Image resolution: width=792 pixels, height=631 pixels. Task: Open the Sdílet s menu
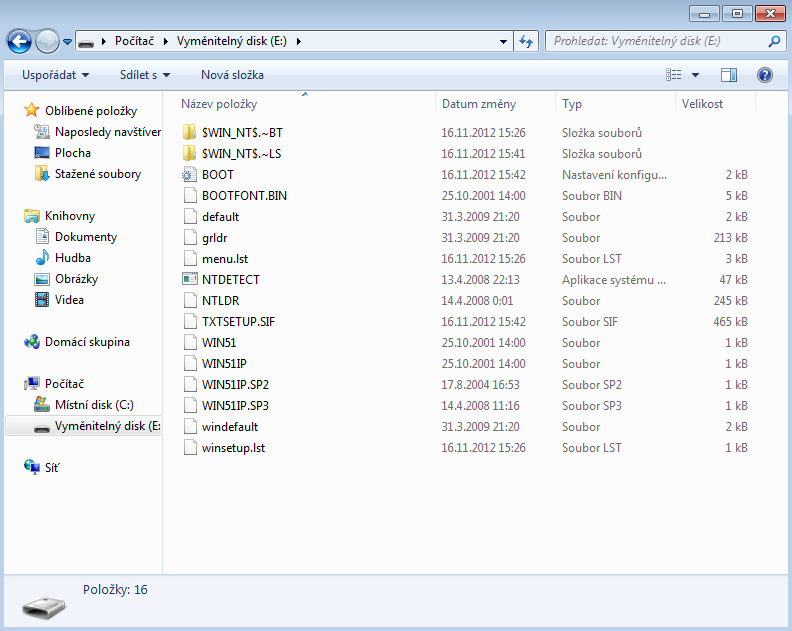(x=145, y=75)
